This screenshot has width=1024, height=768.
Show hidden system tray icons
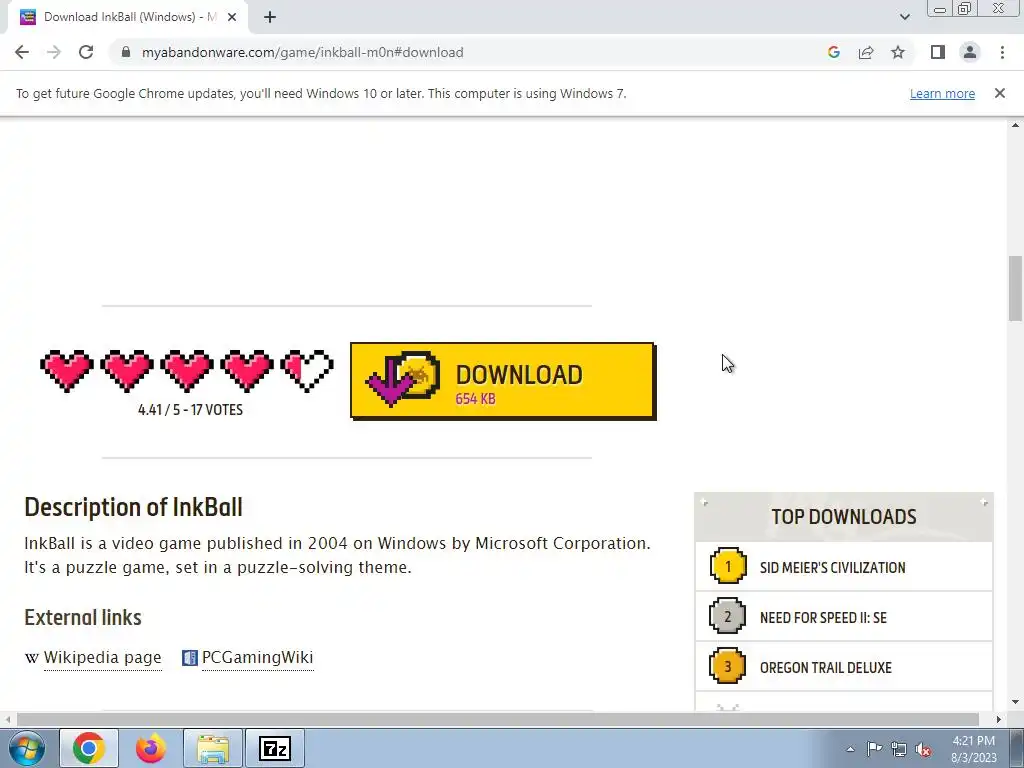850,749
